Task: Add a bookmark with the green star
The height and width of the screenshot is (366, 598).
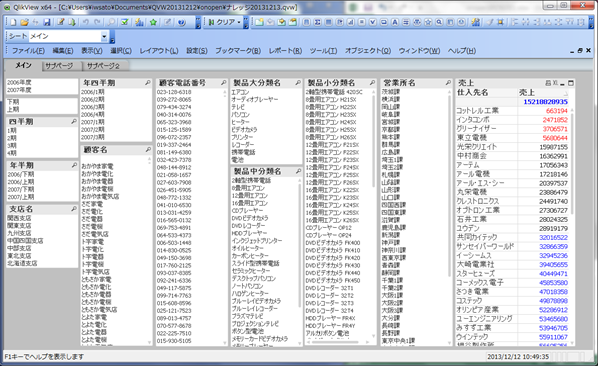Action: [153, 22]
